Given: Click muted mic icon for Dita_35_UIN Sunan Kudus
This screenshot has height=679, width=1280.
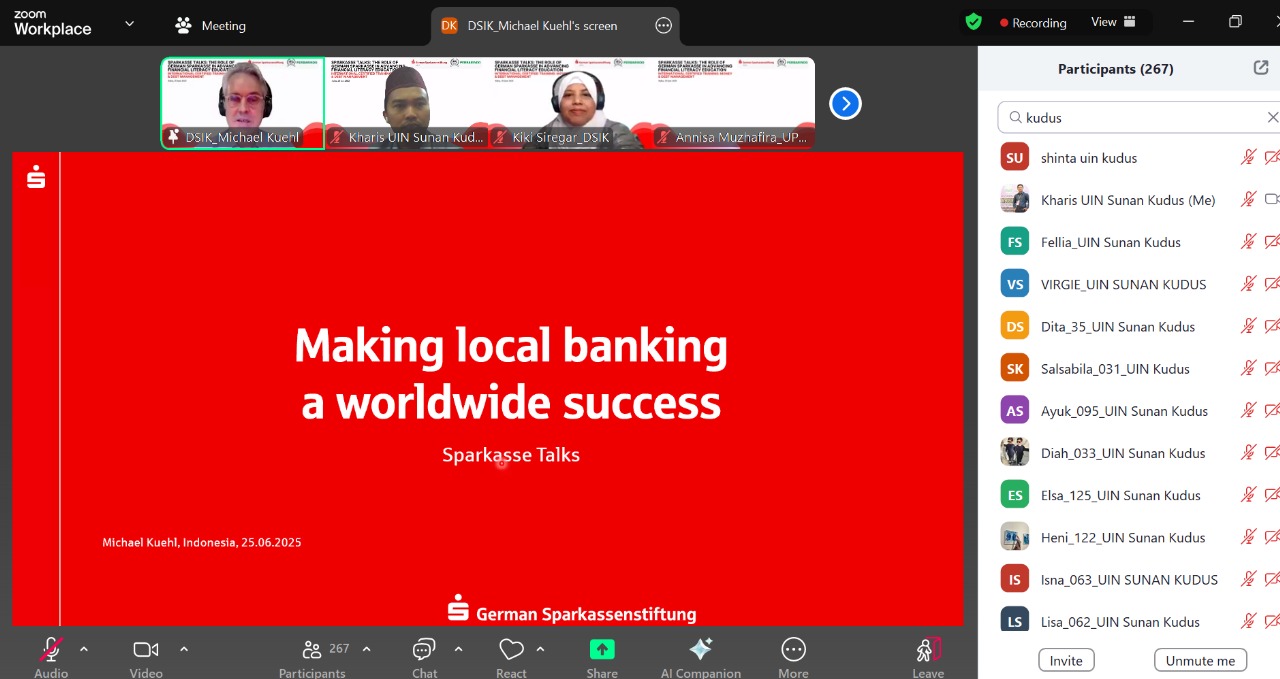Looking at the screenshot, I should (x=1248, y=326).
